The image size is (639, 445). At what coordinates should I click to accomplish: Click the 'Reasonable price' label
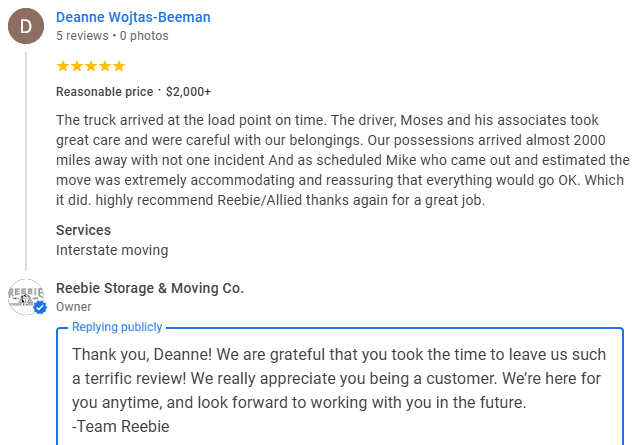point(104,92)
